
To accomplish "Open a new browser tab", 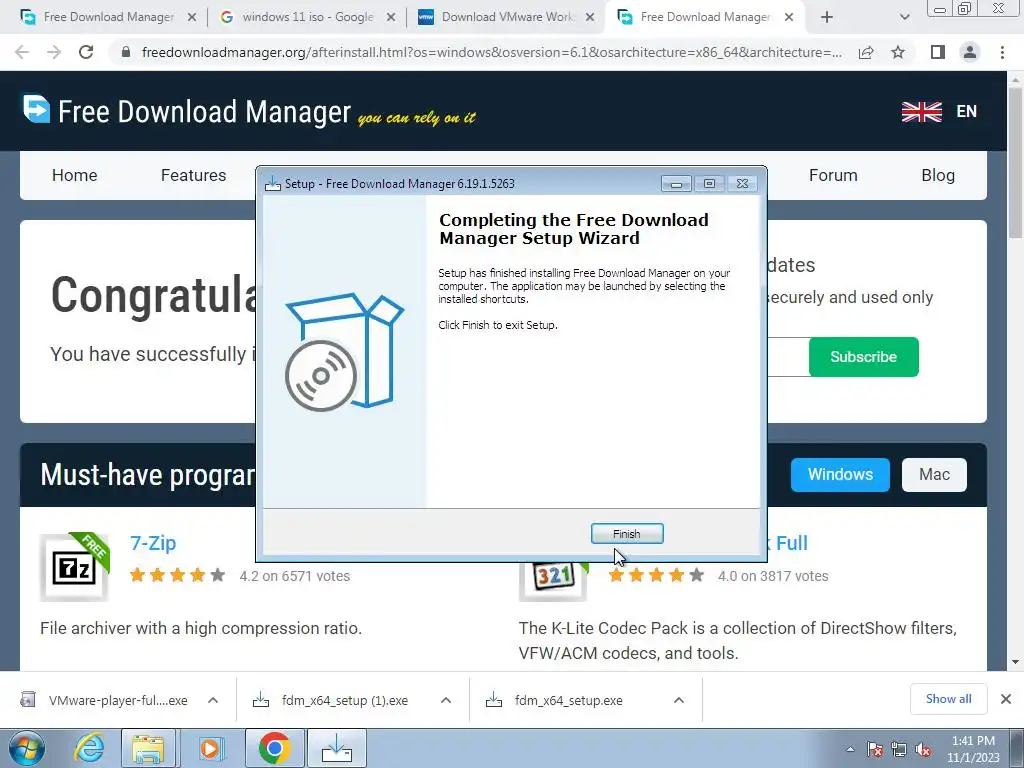I will (827, 17).
